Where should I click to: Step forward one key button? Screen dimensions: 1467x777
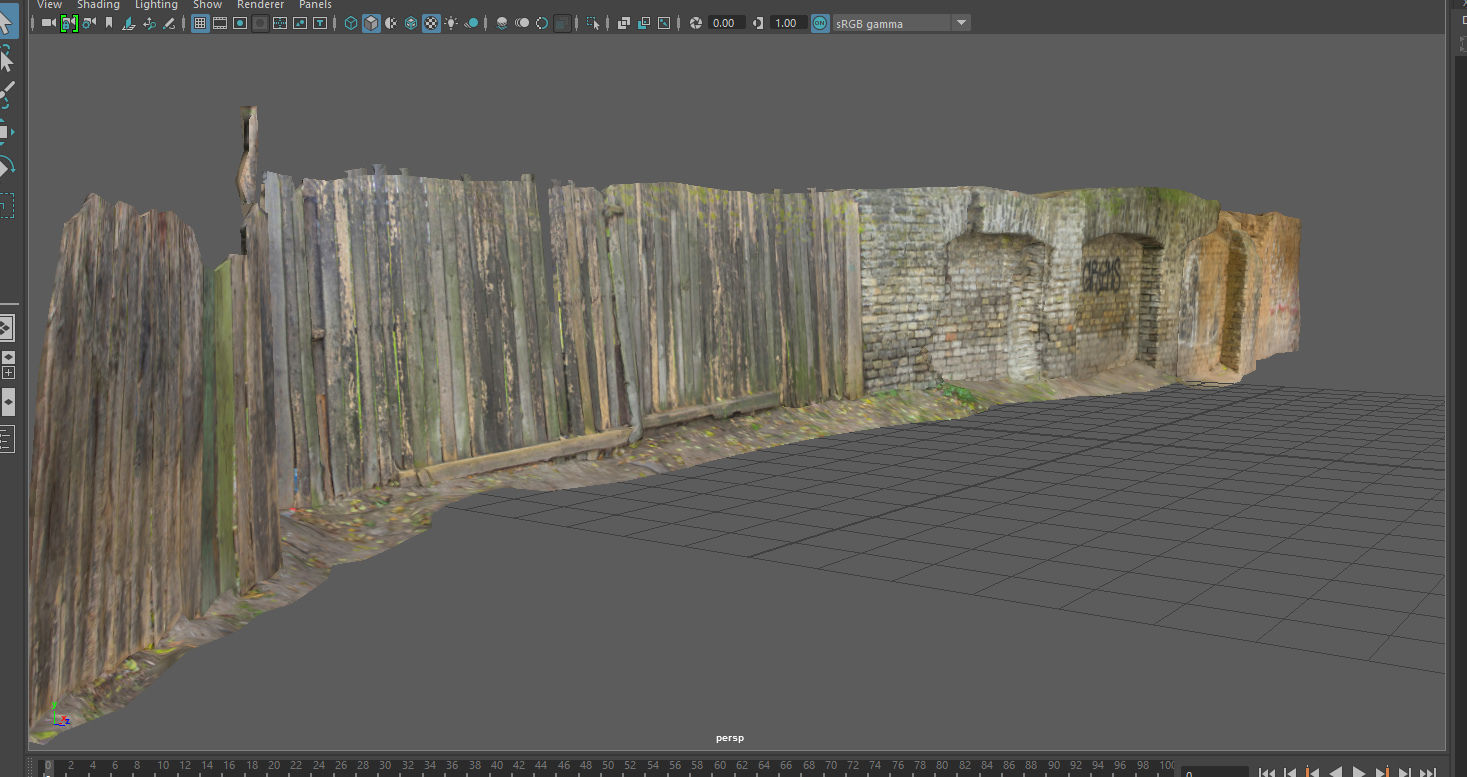tap(1384, 771)
